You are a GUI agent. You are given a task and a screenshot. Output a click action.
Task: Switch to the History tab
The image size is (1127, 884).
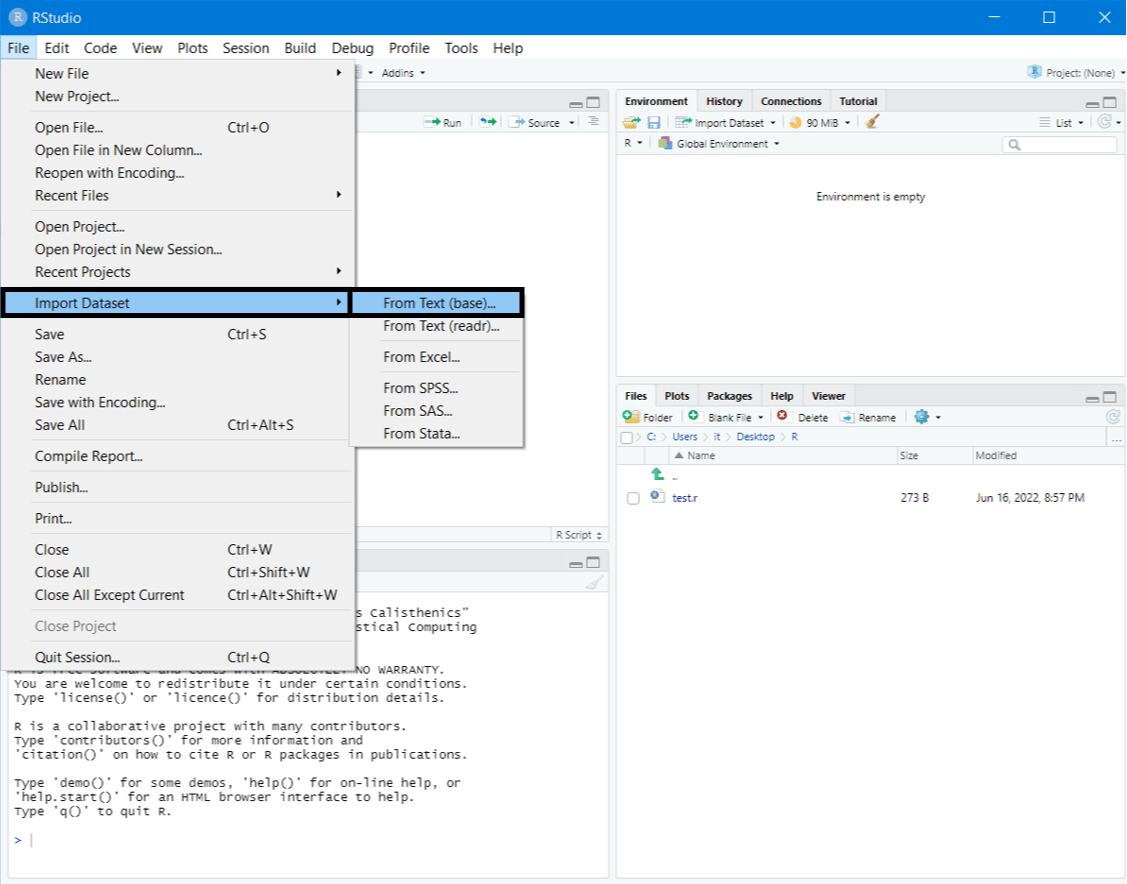click(x=724, y=101)
